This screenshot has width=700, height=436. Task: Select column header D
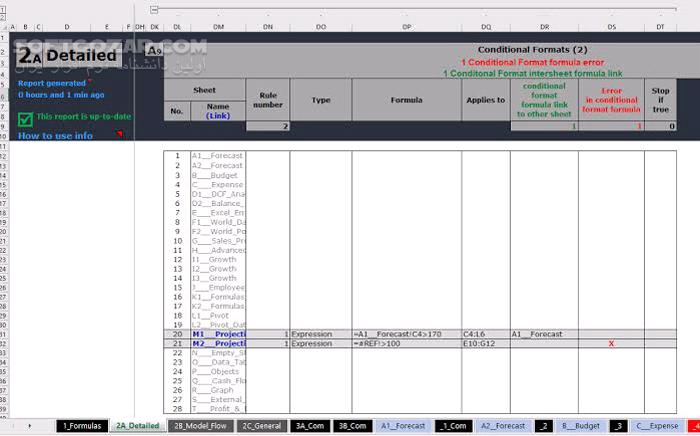pyautogui.click(x=67, y=27)
